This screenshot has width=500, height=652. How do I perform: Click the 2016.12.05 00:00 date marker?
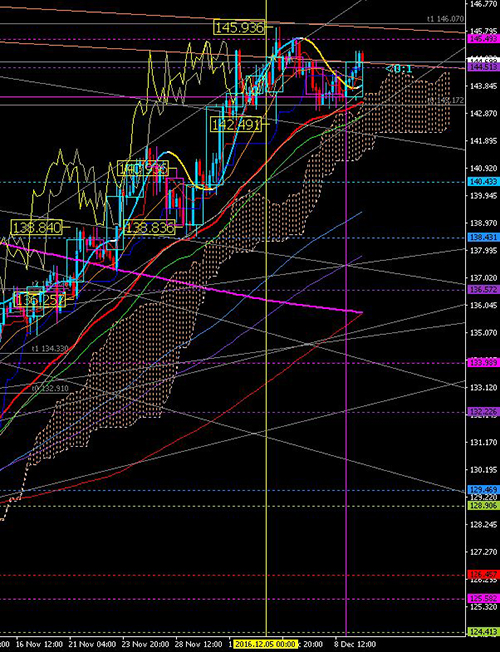[265, 644]
